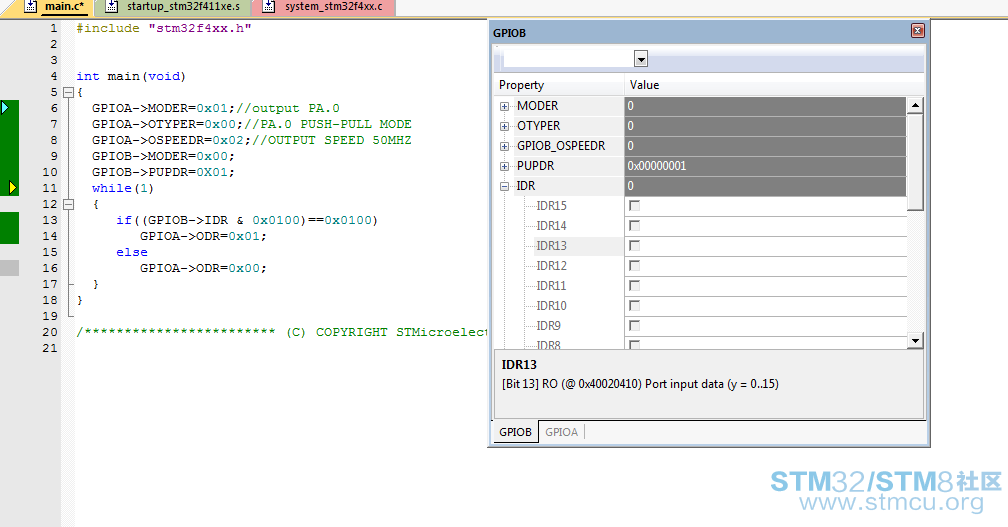Click the file icon on system_stm32f4xx.c tab
Viewport: 1008px width, 527px height.
pos(269,7)
